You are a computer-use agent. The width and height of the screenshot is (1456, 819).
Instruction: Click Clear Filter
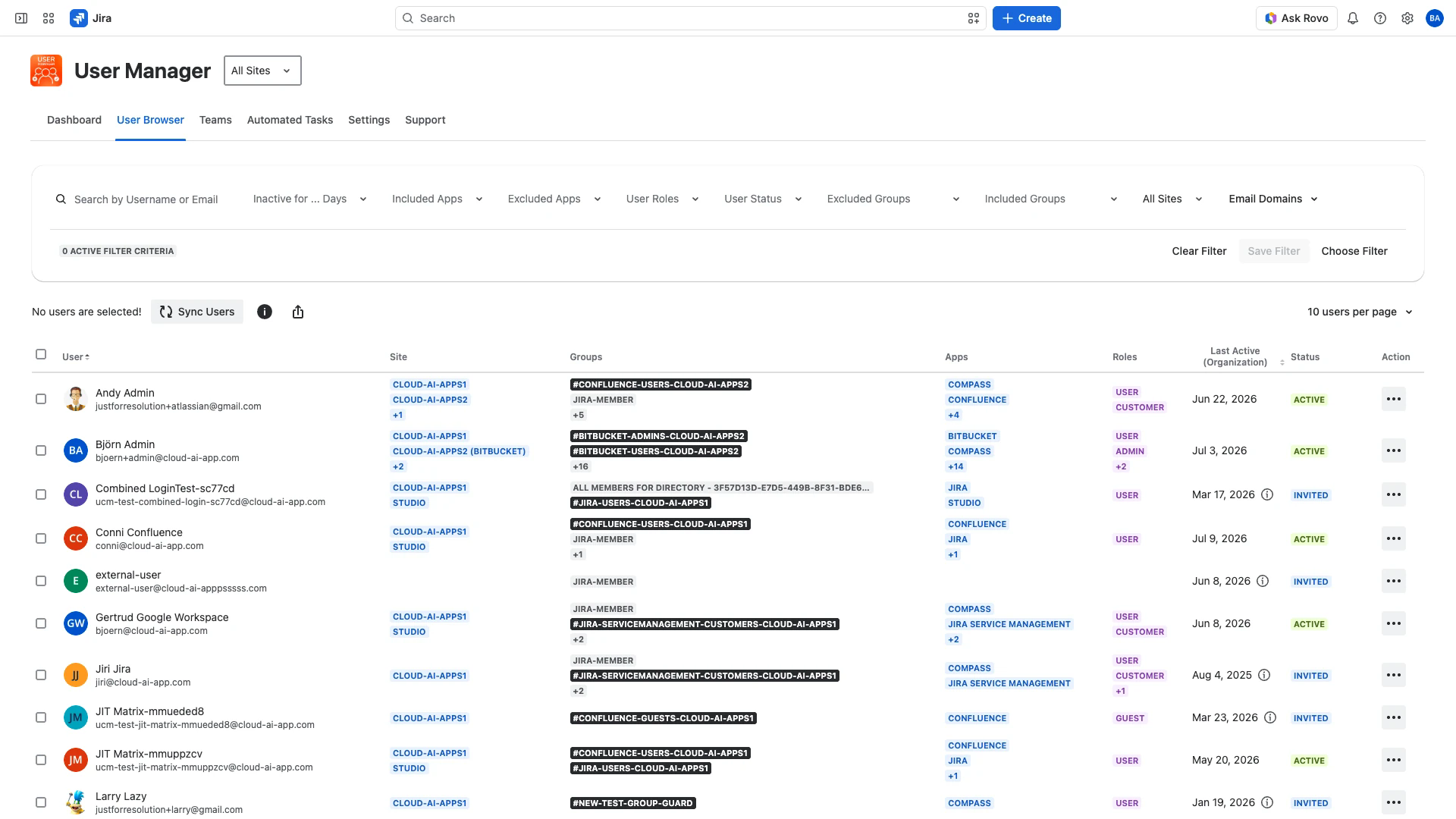click(1199, 251)
